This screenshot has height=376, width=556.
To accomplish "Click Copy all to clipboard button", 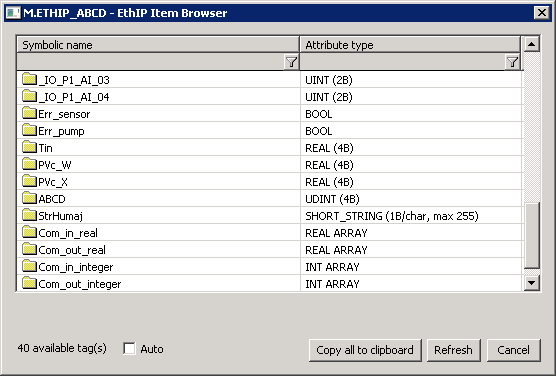I will tap(365, 350).
